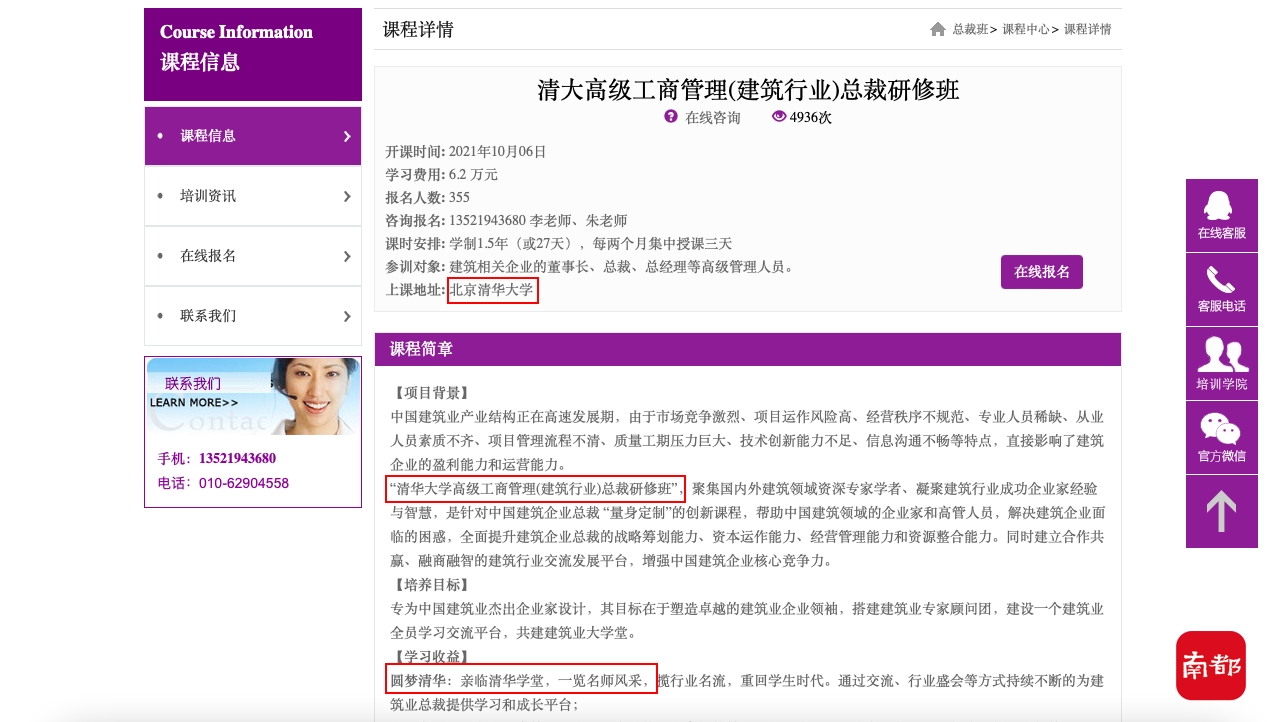Go to 总裁班 in the breadcrumb
This screenshot has height=722, width=1279.
pos(970,29)
